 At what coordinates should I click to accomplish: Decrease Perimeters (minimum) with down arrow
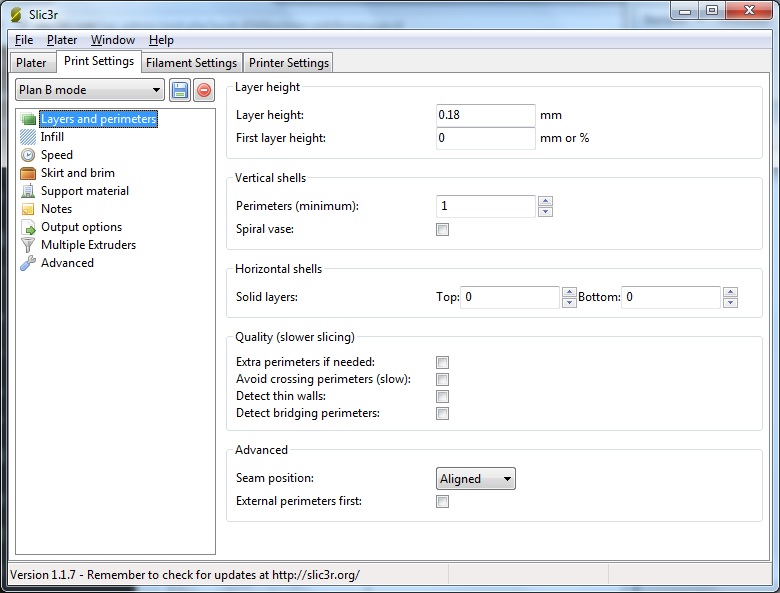coord(546,211)
